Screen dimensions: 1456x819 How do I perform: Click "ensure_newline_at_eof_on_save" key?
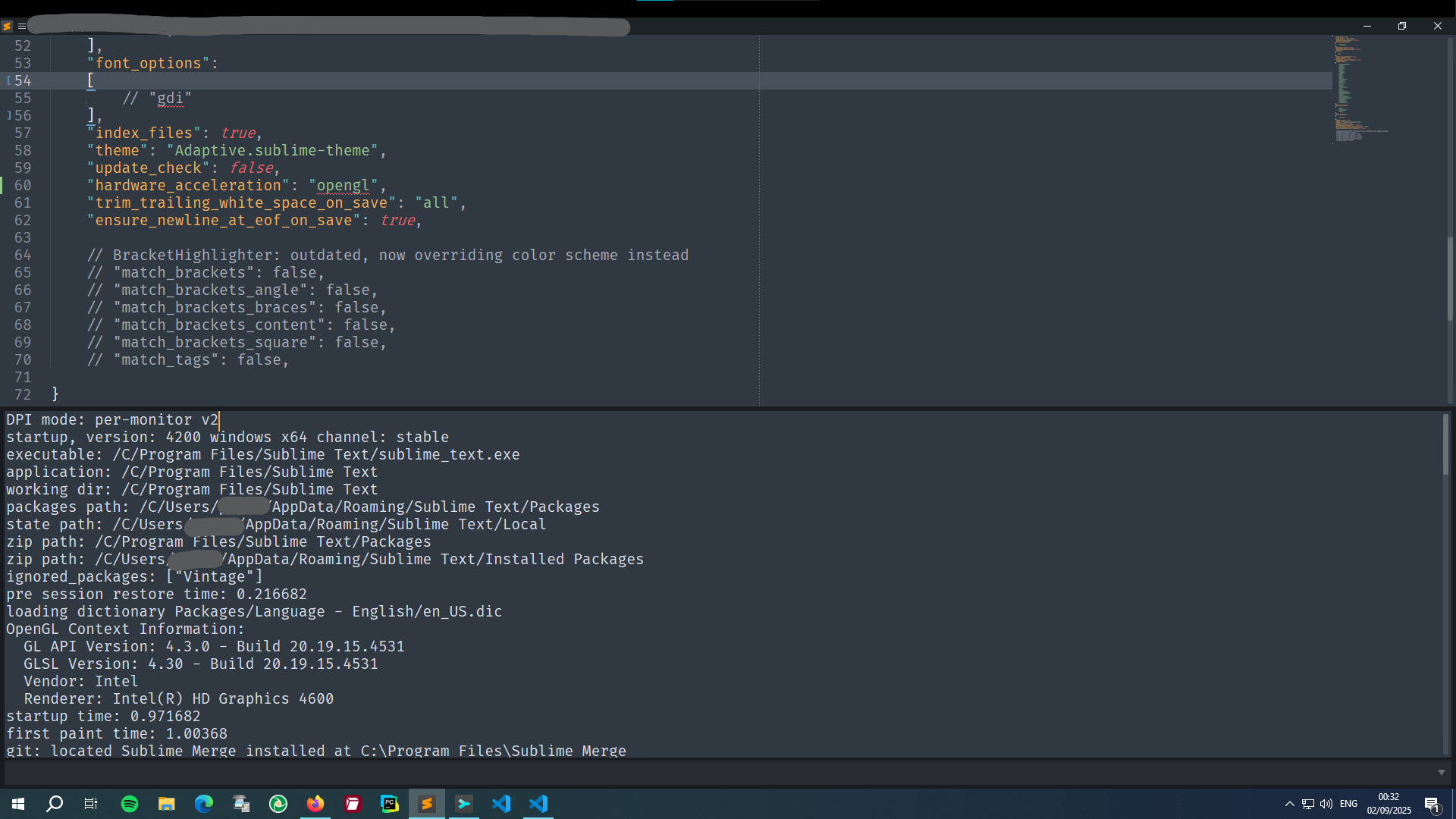[x=224, y=221]
